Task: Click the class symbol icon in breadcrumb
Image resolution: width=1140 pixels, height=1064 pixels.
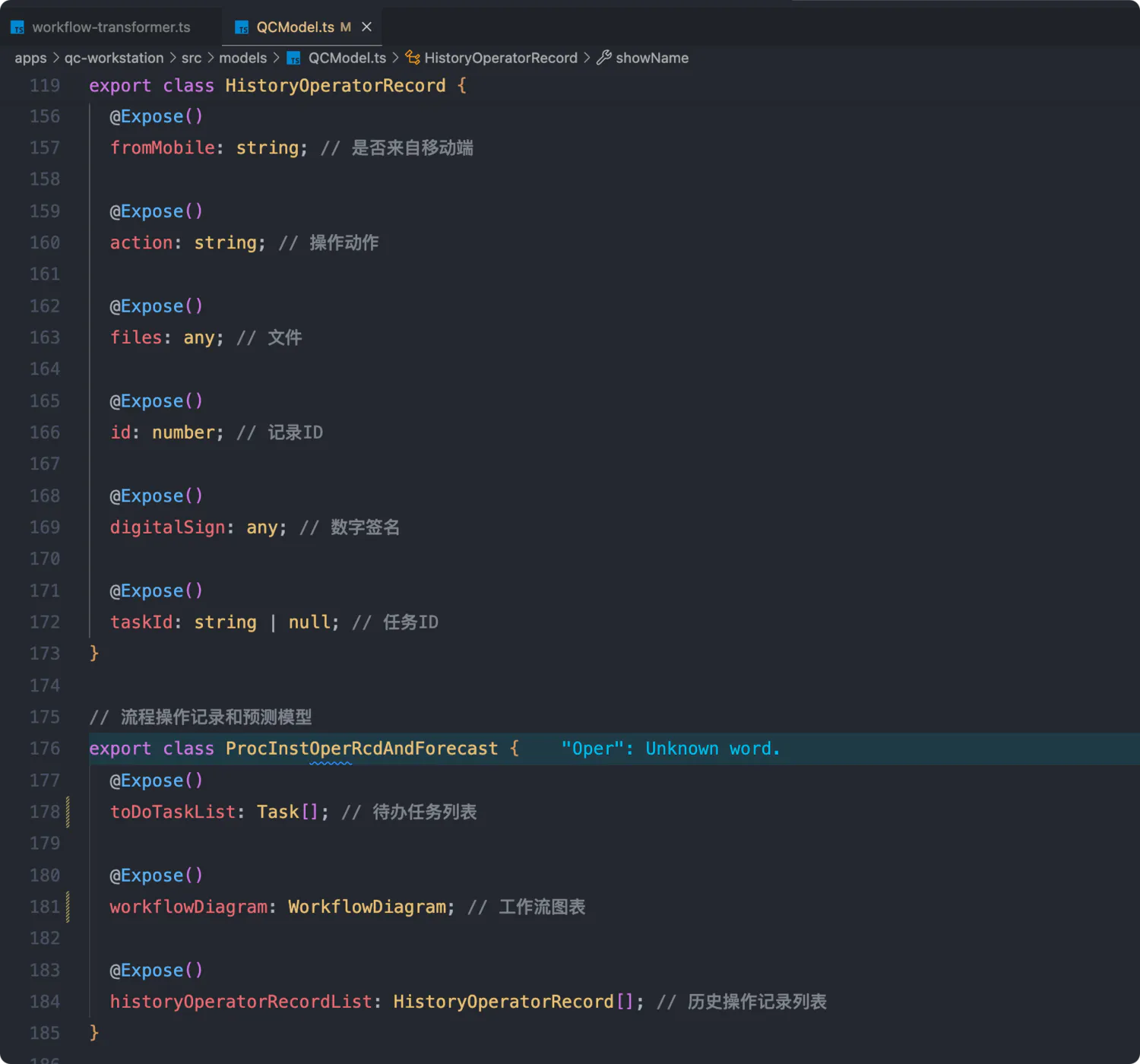Action: pyautogui.click(x=413, y=58)
